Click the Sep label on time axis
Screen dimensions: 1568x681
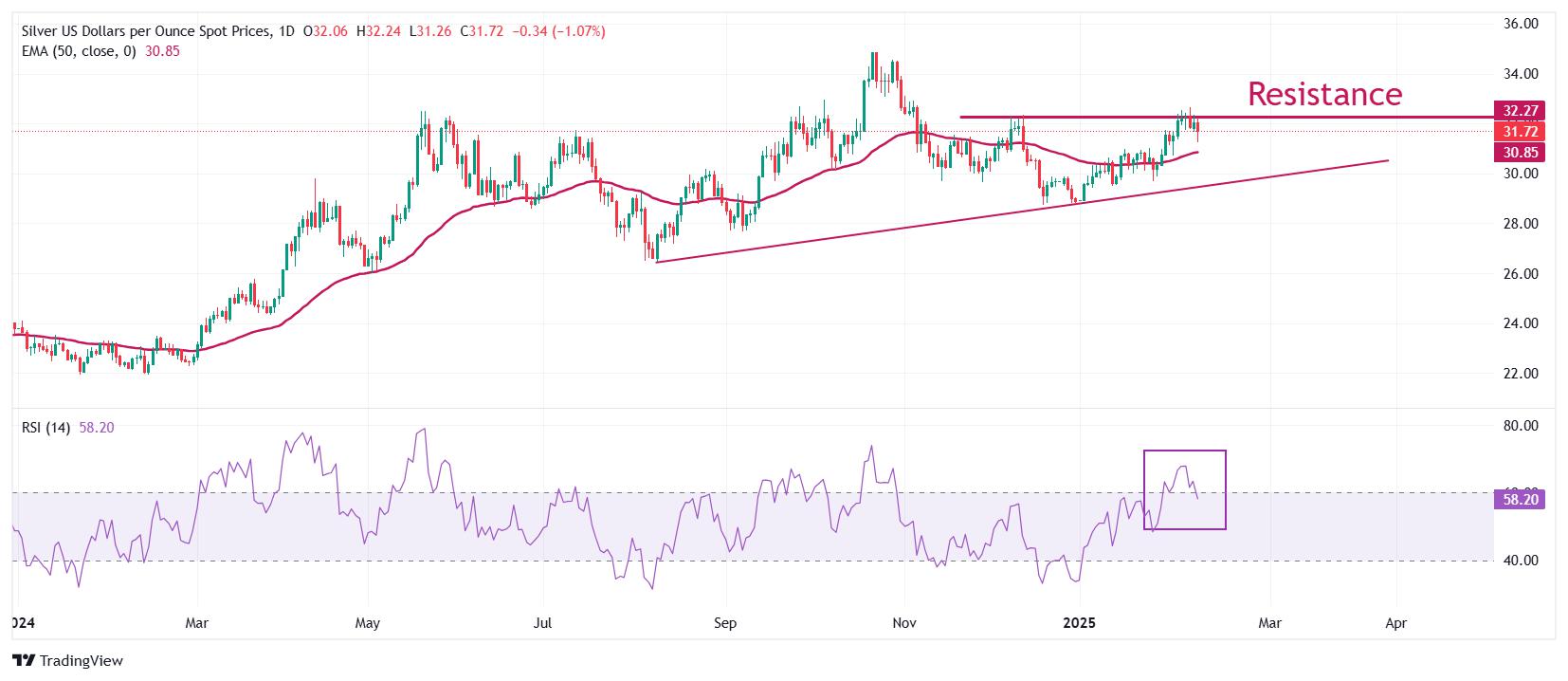[x=725, y=623]
